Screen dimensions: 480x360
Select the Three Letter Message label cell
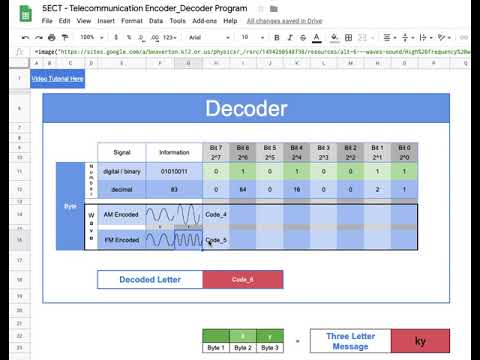(x=351, y=341)
